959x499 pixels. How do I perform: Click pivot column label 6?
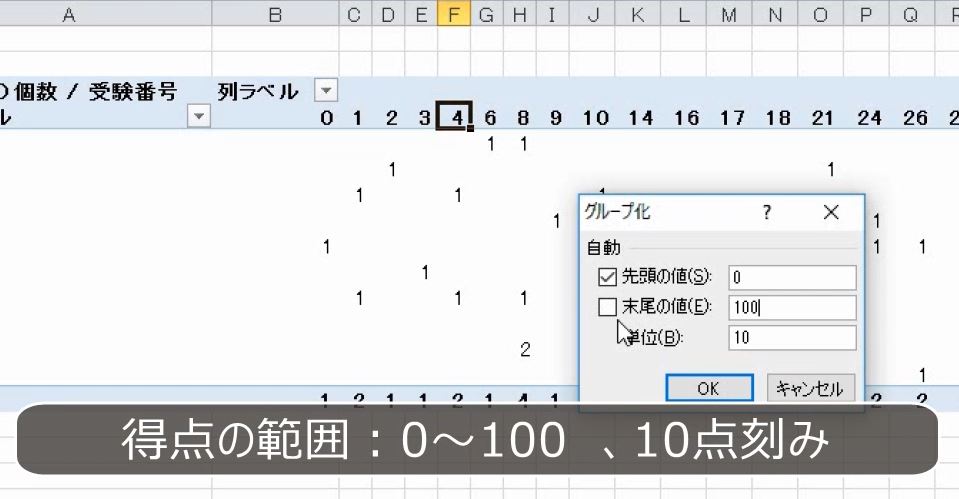pyautogui.click(x=491, y=117)
